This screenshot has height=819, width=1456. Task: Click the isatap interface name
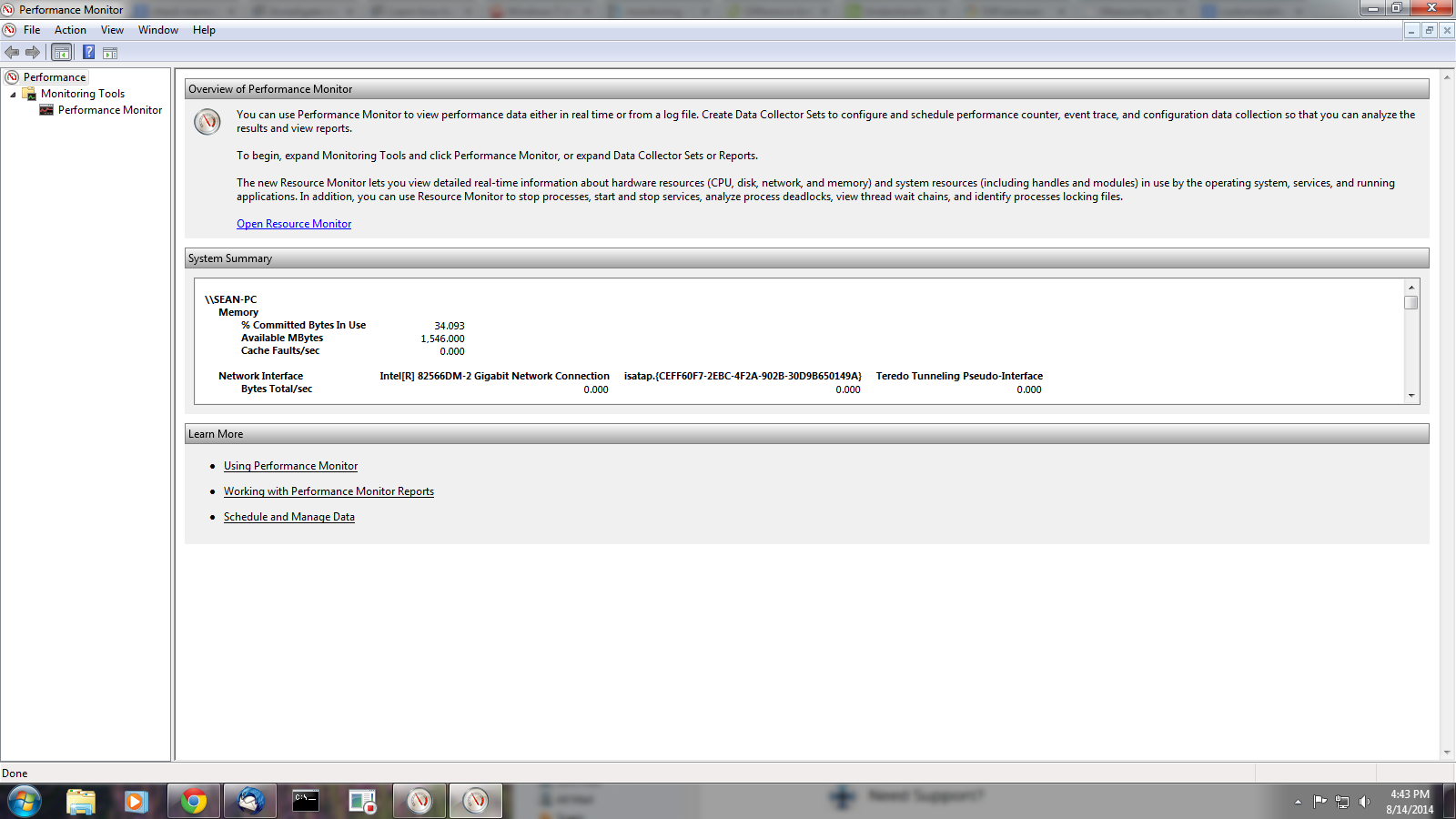tap(743, 376)
